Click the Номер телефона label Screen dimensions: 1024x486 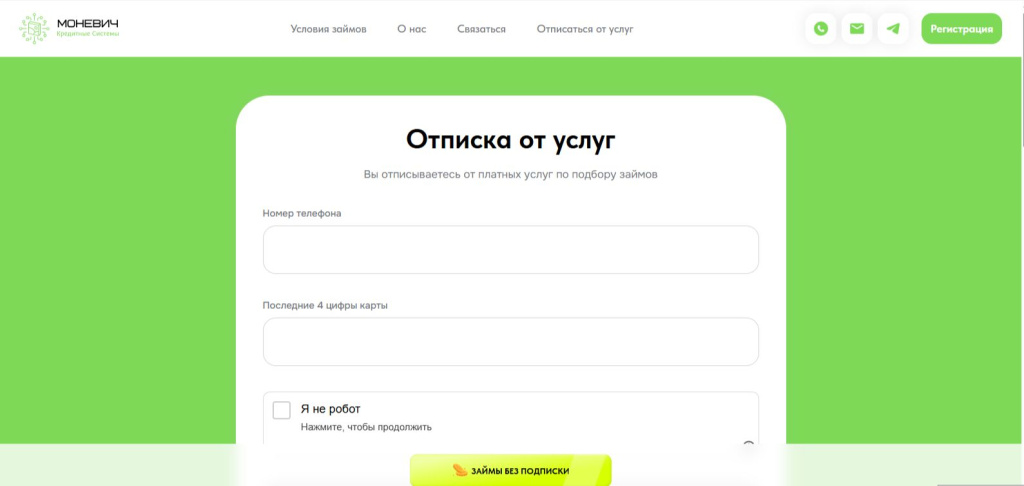tap(302, 213)
